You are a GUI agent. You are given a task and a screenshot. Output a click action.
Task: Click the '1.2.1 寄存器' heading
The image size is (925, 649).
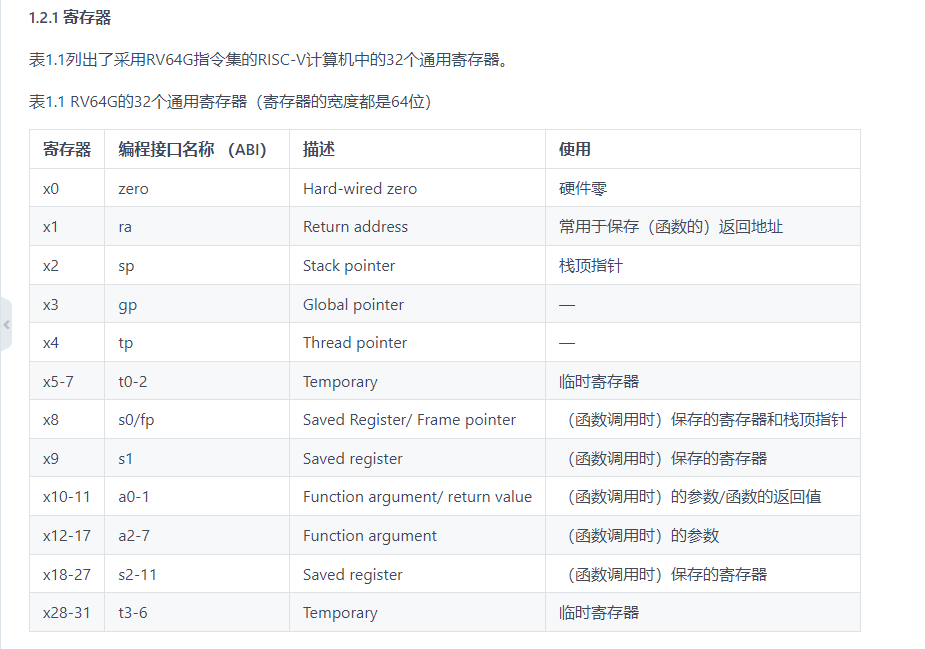[70, 18]
